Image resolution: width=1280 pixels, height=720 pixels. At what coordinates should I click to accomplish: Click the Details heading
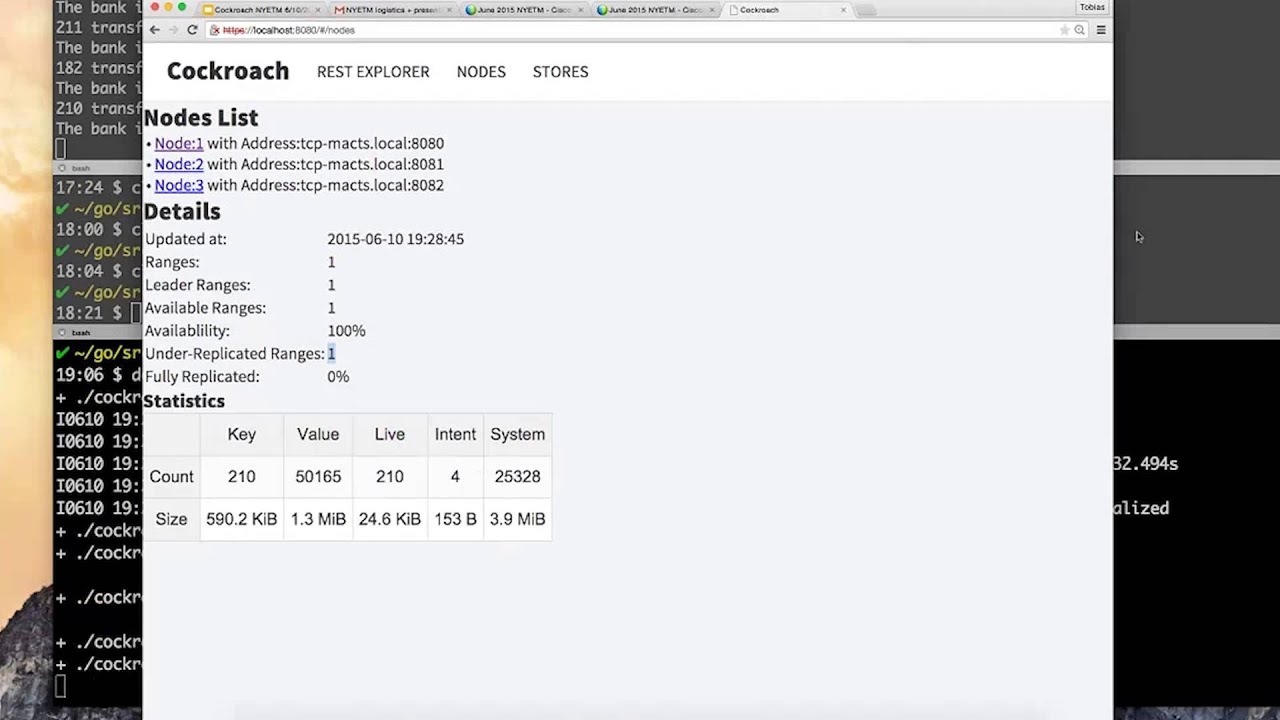[x=182, y=212]
